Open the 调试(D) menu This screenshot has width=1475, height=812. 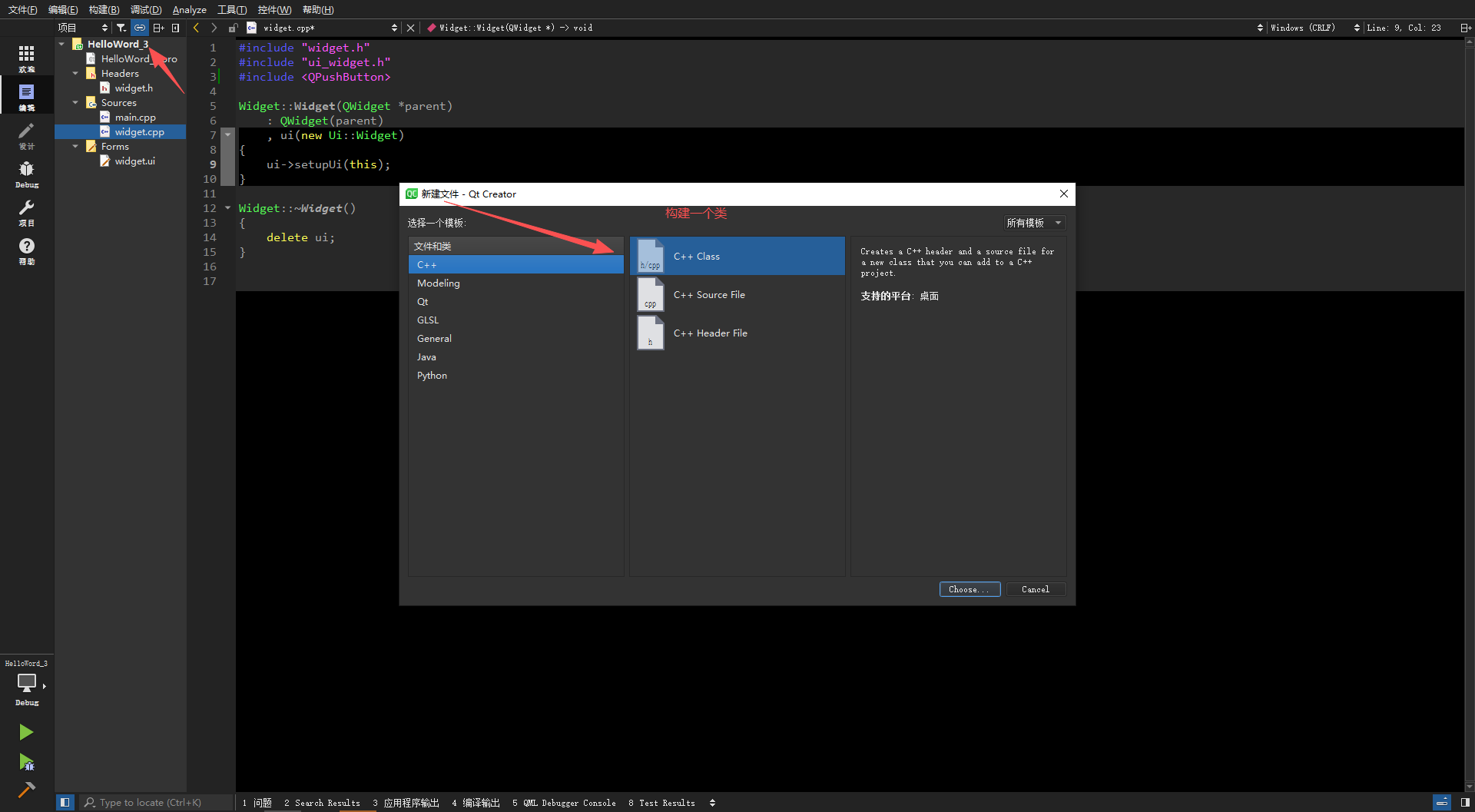pos(146,9)
